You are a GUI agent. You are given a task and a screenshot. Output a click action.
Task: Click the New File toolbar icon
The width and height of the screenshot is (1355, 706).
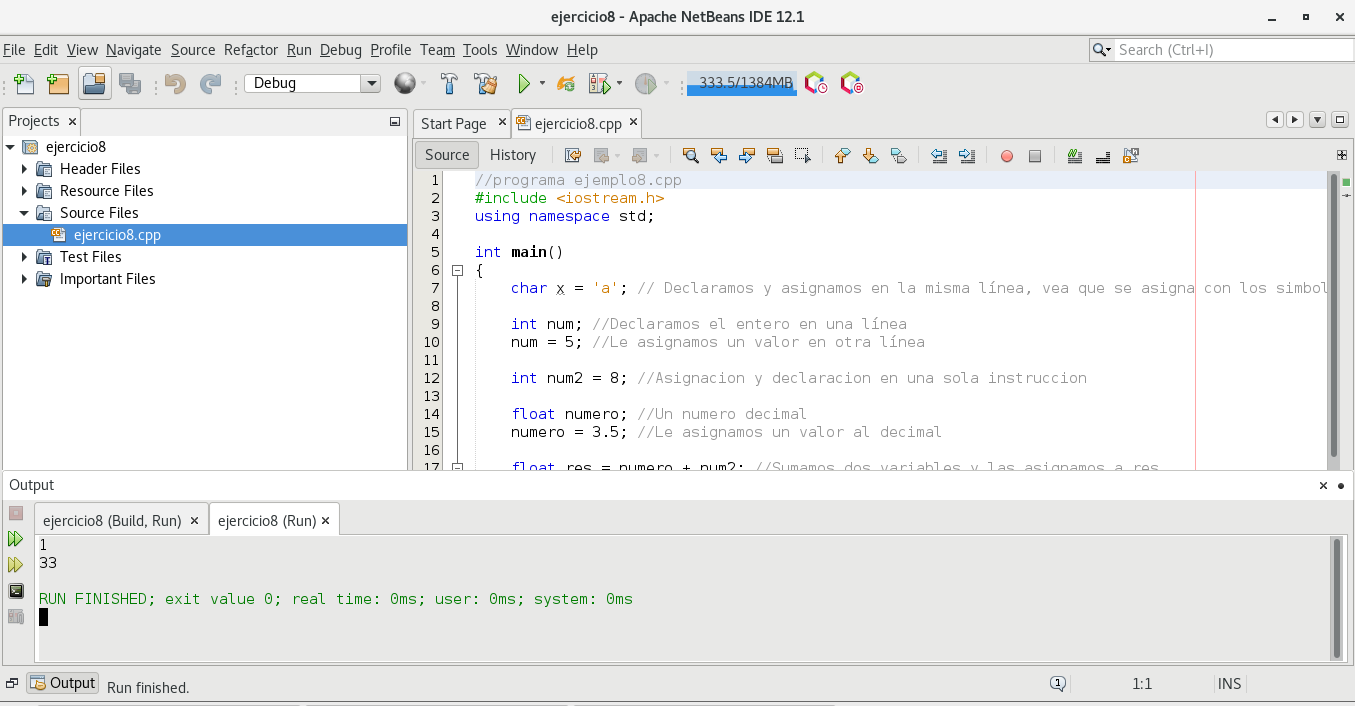pyautogui.click(x=24, y=84)
